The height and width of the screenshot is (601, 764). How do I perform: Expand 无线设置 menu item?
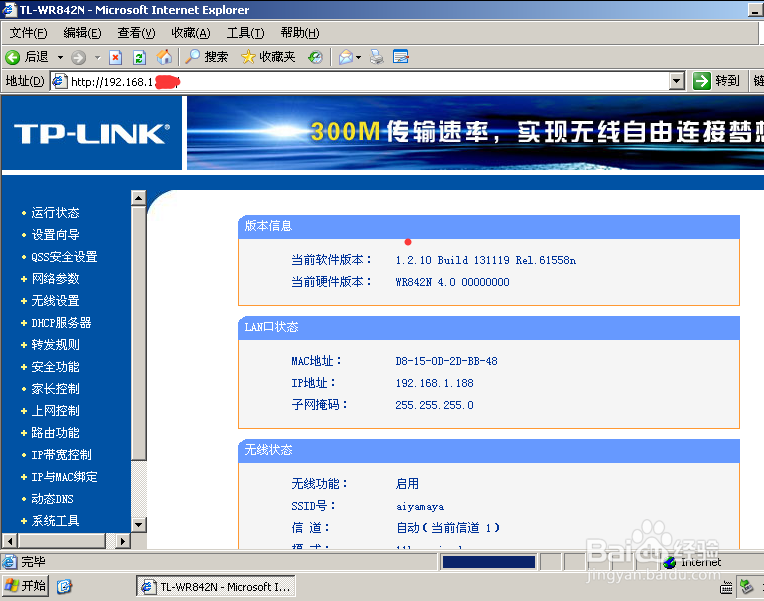point(55,301)
